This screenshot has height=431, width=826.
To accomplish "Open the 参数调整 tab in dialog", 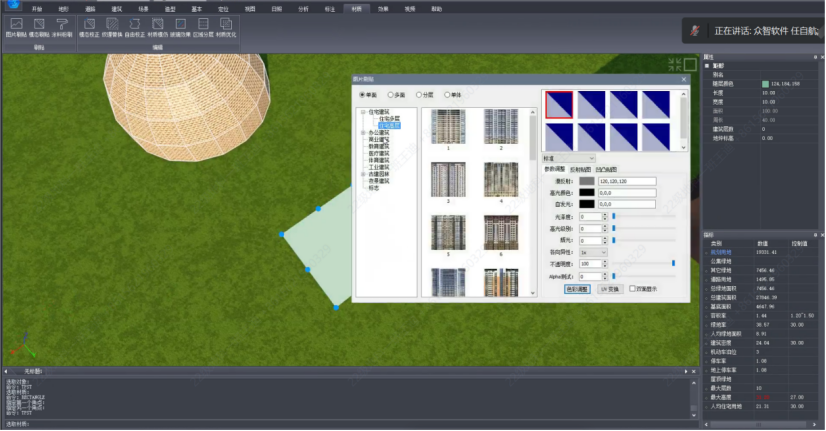I will pos(555,169).
